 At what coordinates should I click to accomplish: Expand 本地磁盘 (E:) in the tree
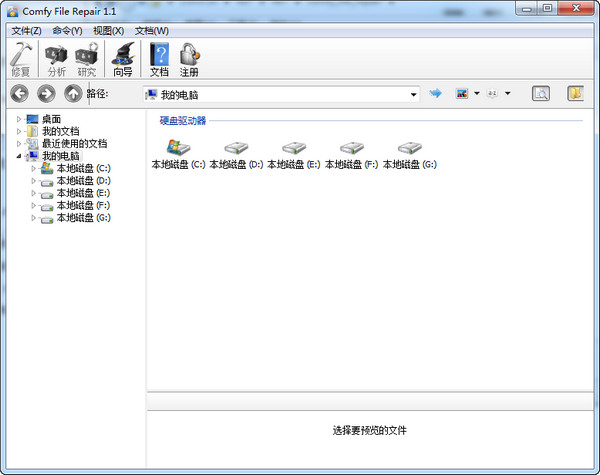pyautogui.click(x=34, y=193)
